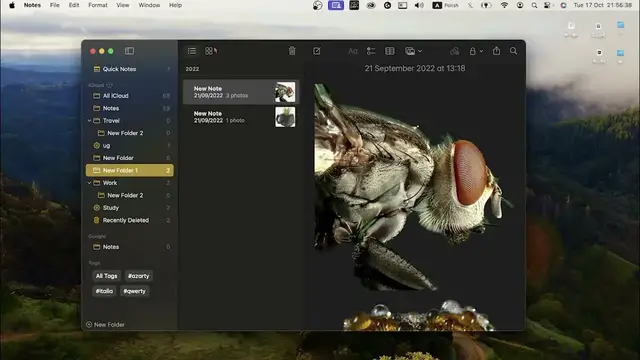Search notes with magnifier icon
The height and width of the screenshot is (360, 640).
(x=513, y=51)
